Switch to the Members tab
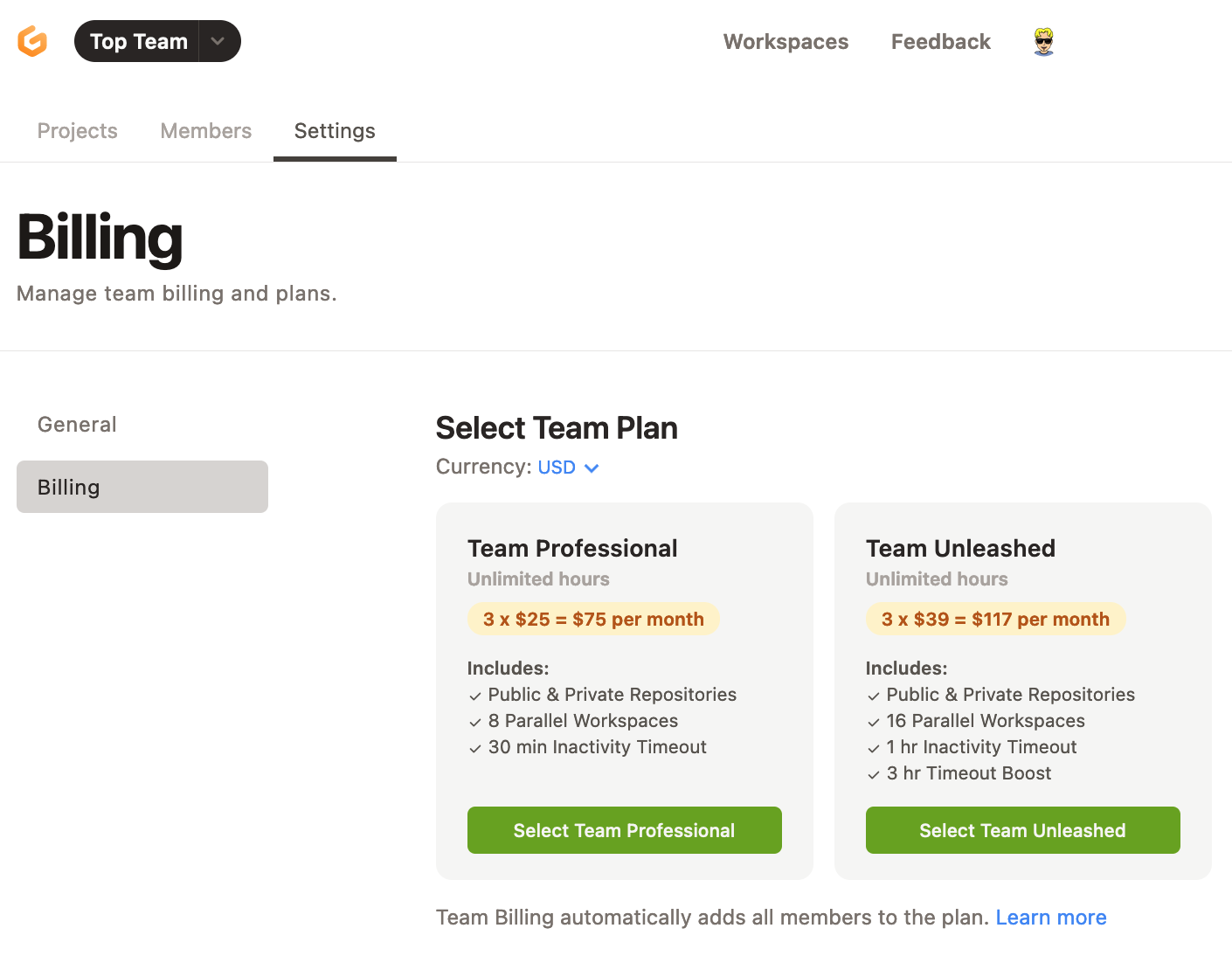 [x=205, y=130]
